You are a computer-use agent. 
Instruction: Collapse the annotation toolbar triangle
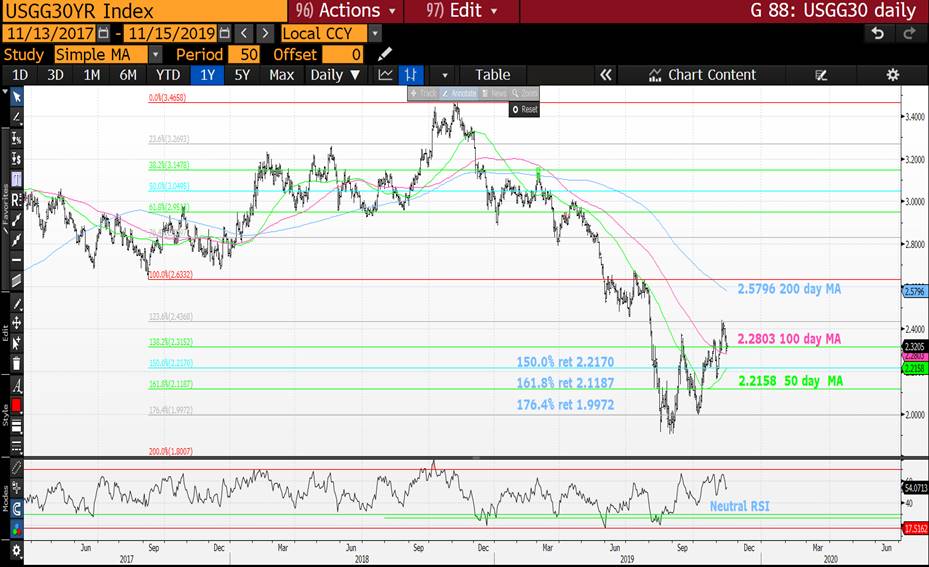(x=5, y=92)
